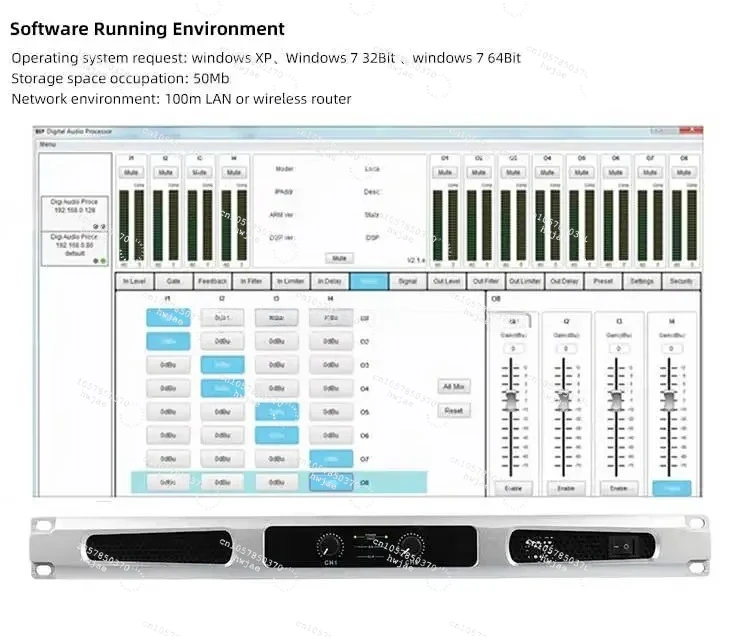Select device 192.168.0.128 in device list

74,213
